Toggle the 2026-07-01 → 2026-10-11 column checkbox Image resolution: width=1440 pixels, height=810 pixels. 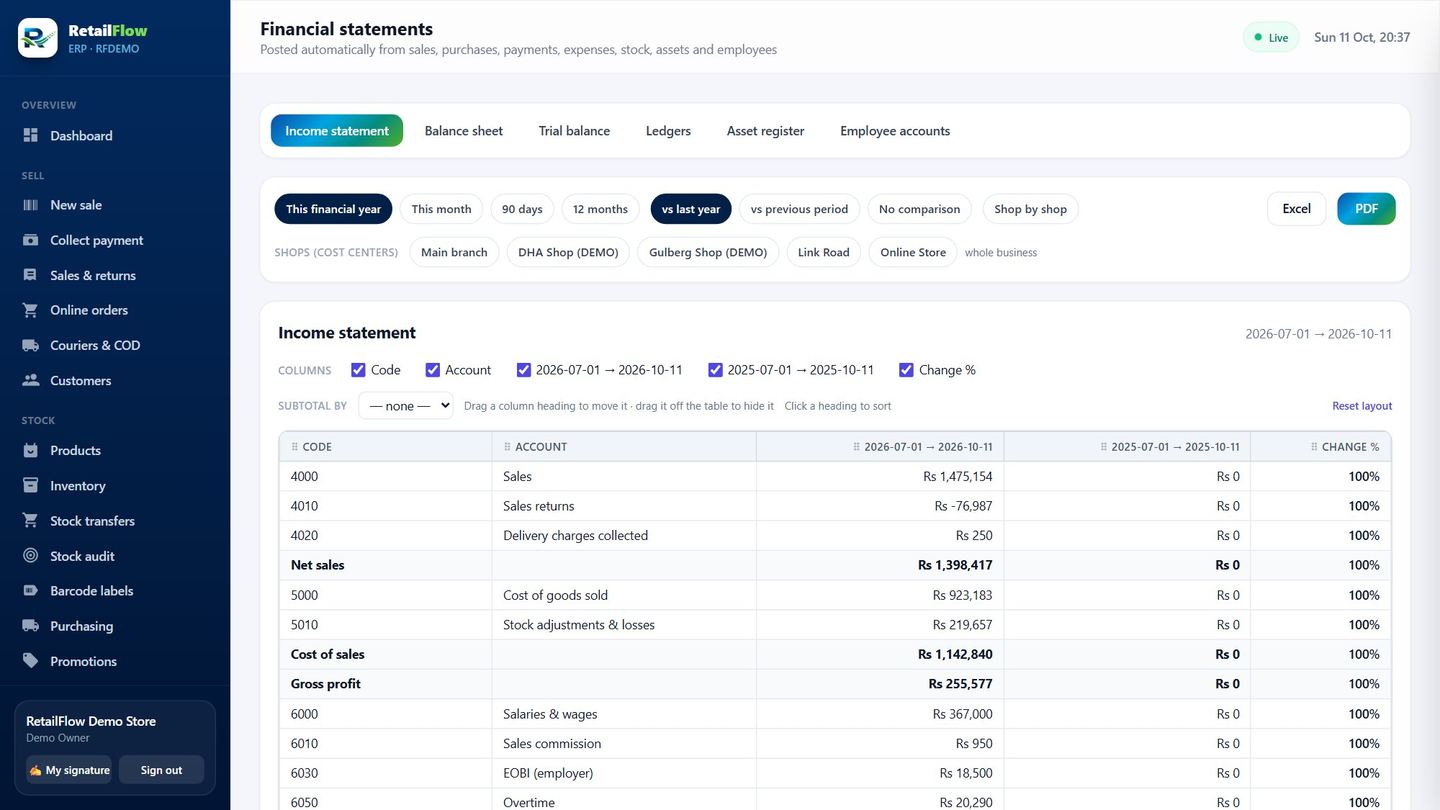(523, 370)
